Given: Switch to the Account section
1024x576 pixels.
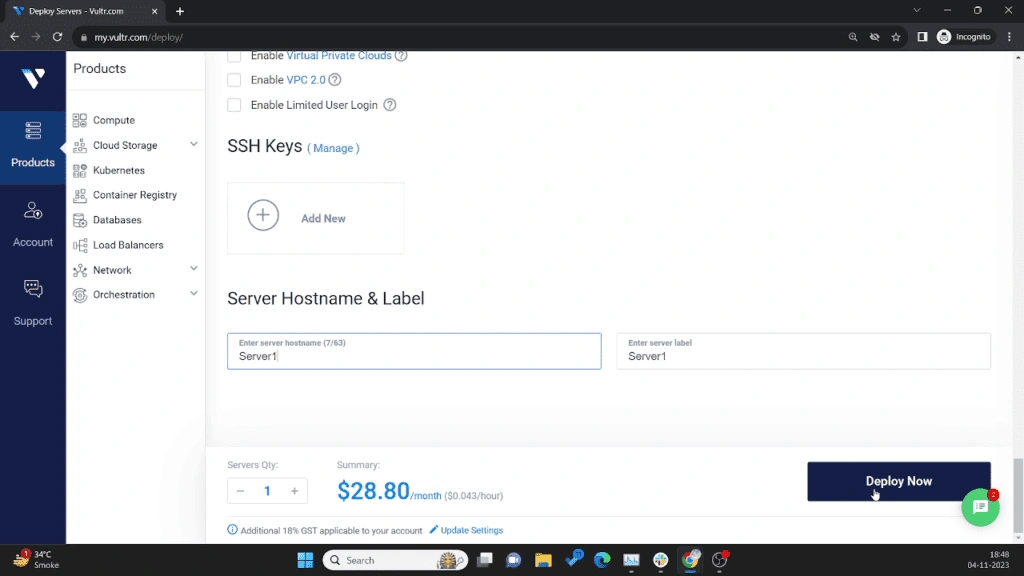Looking at the screenshot, I should click(x=32, y=222).
